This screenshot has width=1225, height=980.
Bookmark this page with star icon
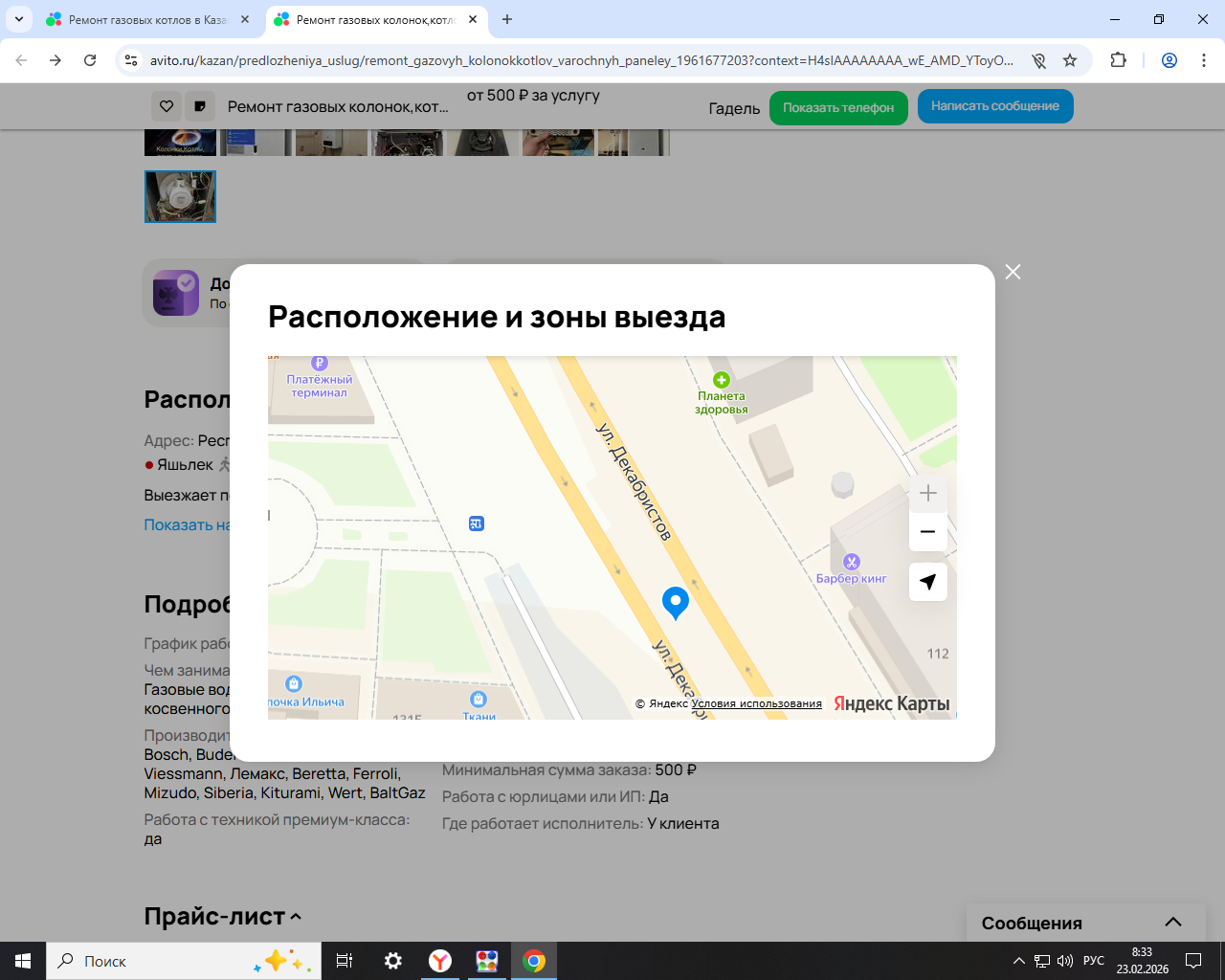(x=1070, y=60)
